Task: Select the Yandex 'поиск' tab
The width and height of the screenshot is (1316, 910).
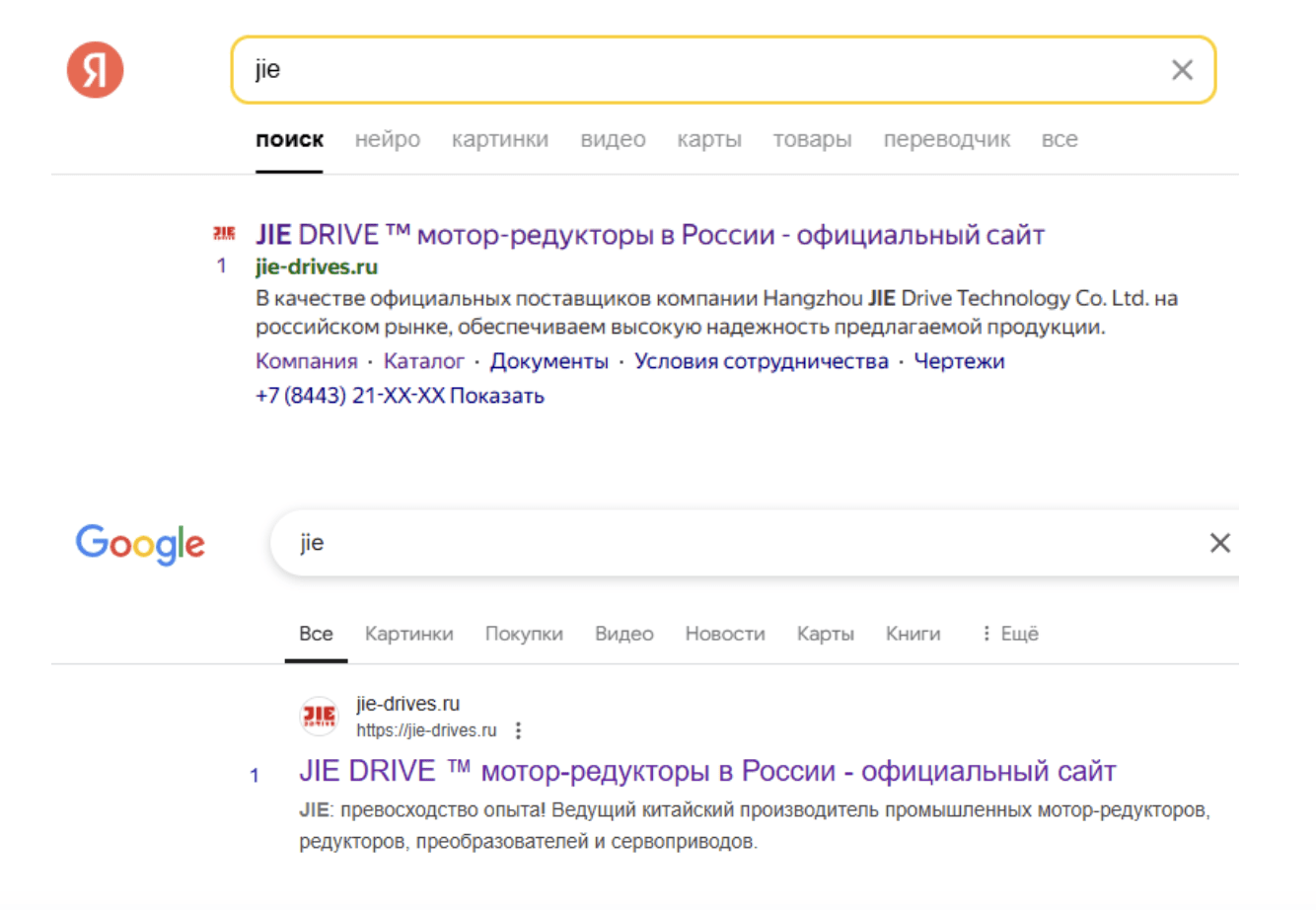Action: click(289, 140)
